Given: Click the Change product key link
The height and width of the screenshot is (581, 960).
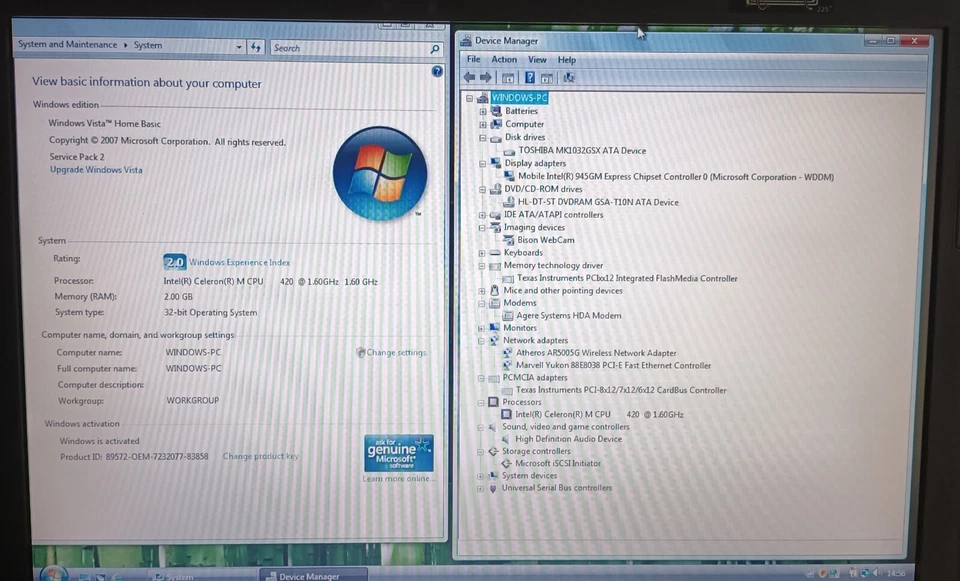Looking at the screenshot, I should click(260, 456).
